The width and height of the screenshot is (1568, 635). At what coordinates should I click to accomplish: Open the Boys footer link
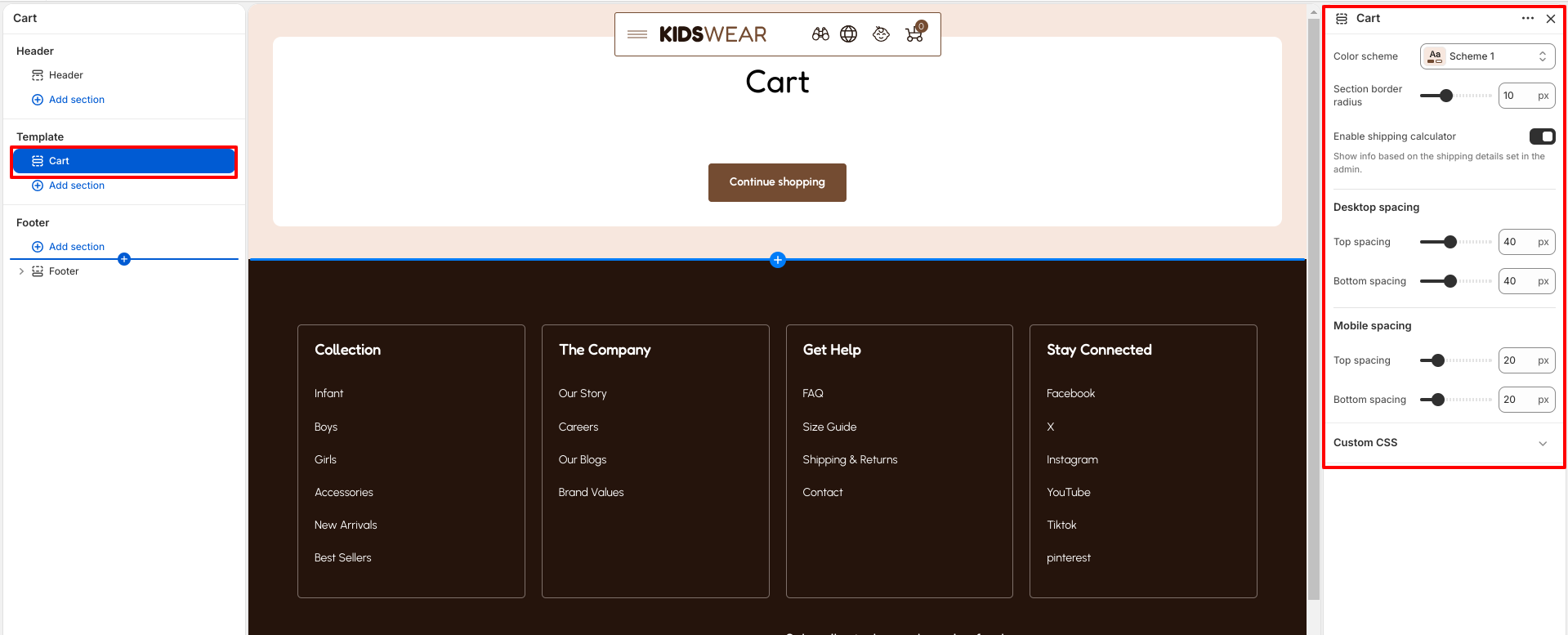coord(326,427)
